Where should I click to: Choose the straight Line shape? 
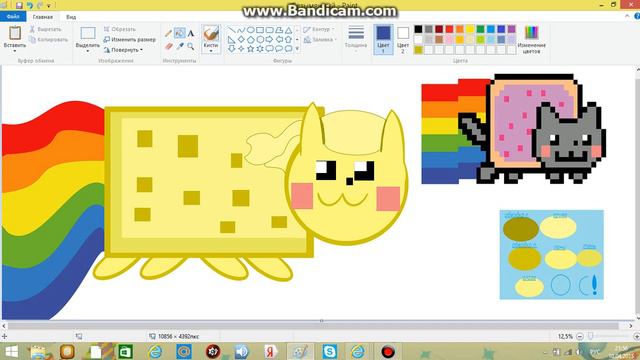tap(231, 30)
